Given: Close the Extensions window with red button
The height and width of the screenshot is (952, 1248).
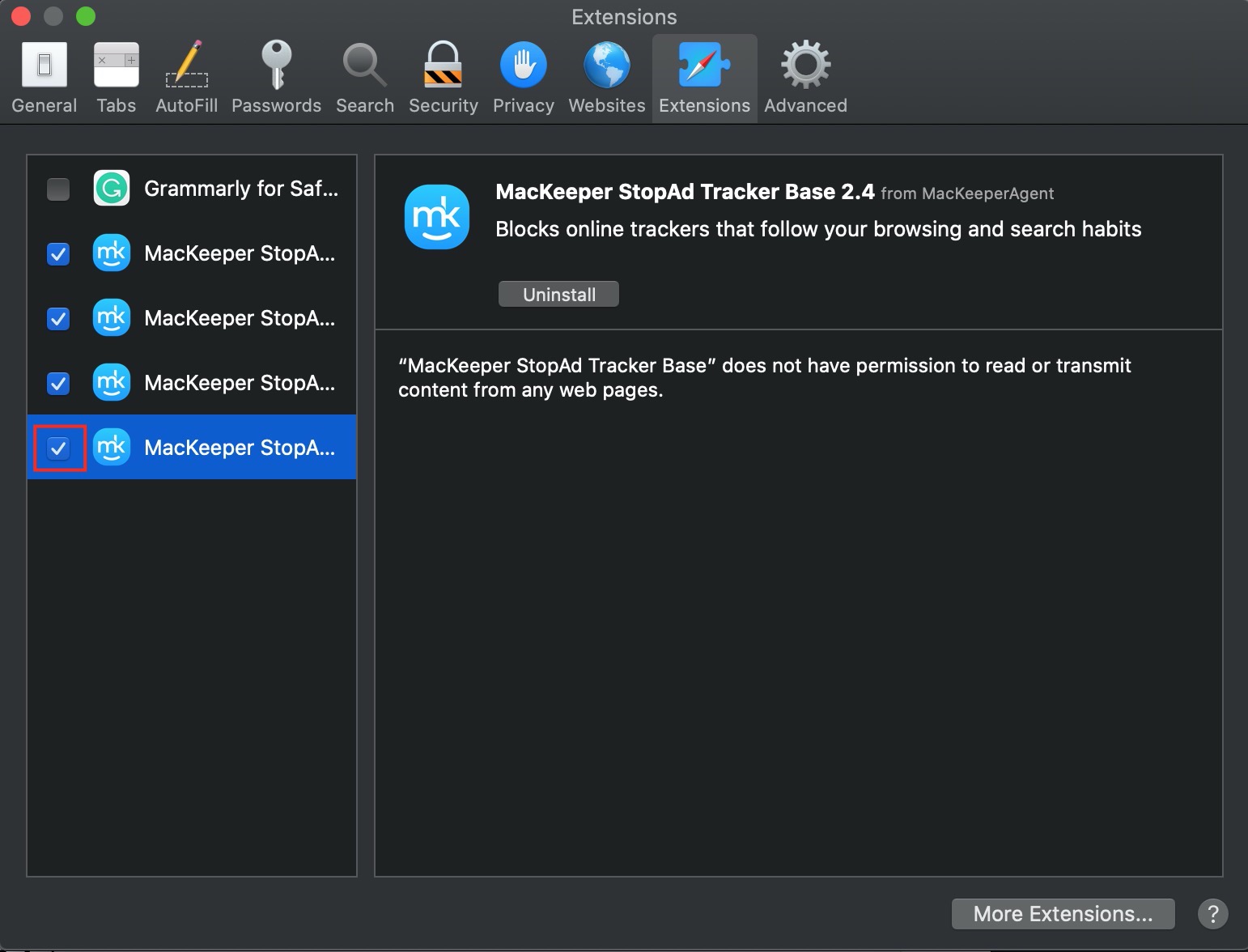Looking at the screenshot, I should pos(21,16).
